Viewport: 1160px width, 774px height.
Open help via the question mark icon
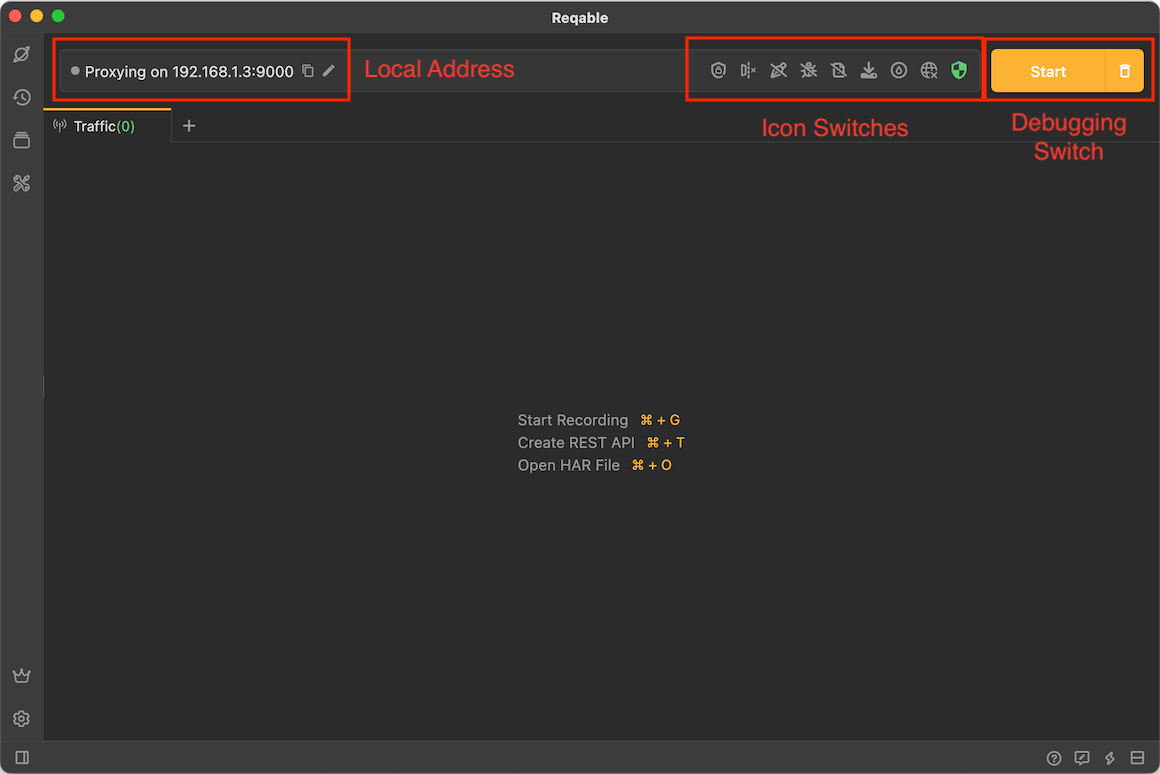(1053, 758)
